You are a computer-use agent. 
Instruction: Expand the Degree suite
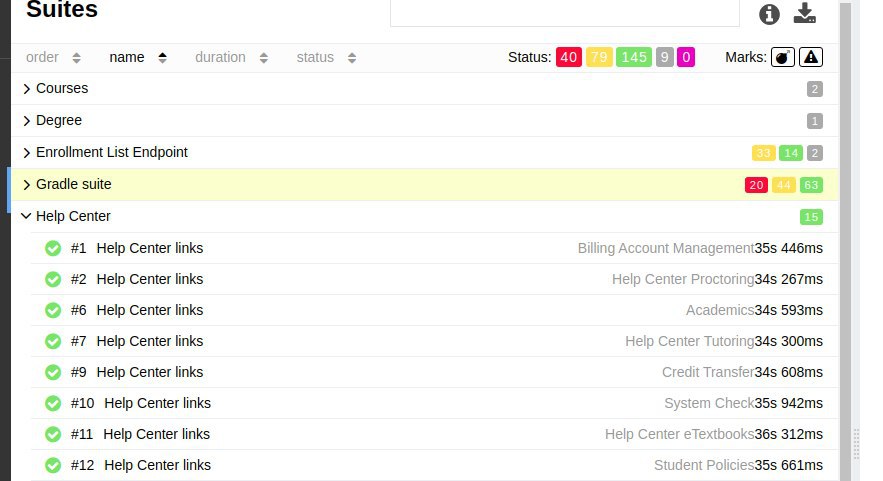(x=425, y=121)
